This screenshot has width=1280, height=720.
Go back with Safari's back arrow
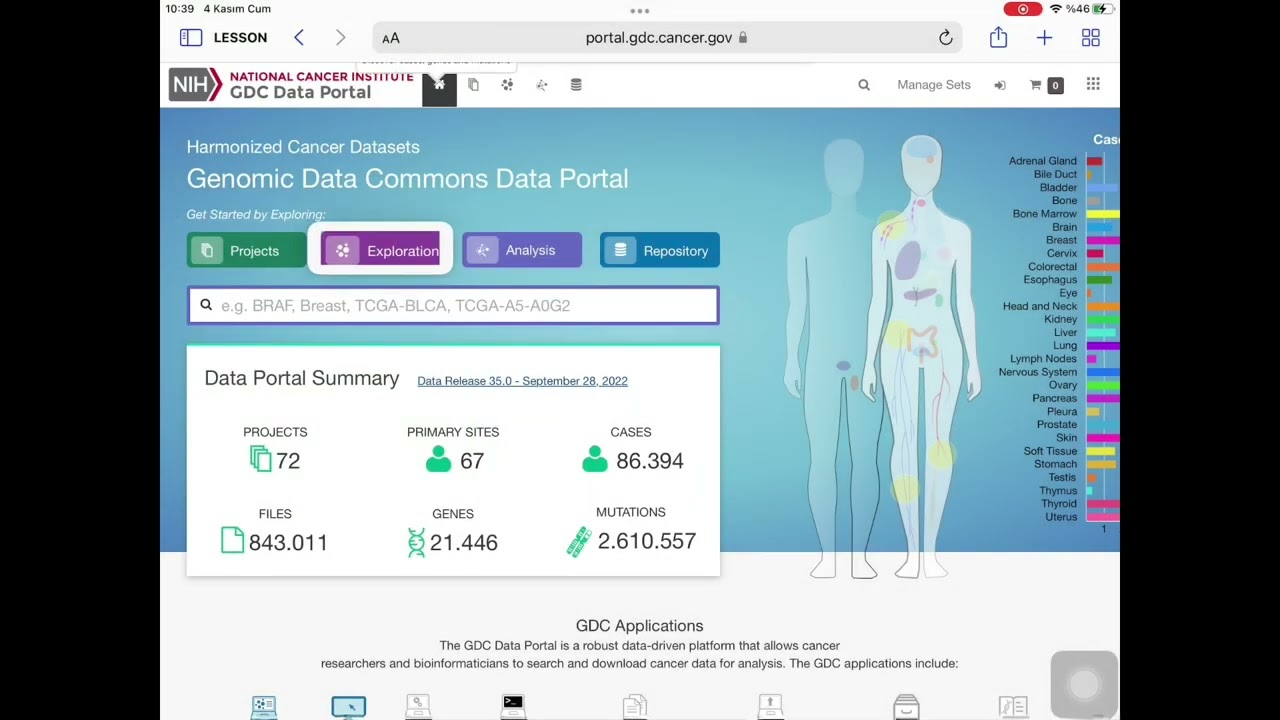[x=299, y=38]
